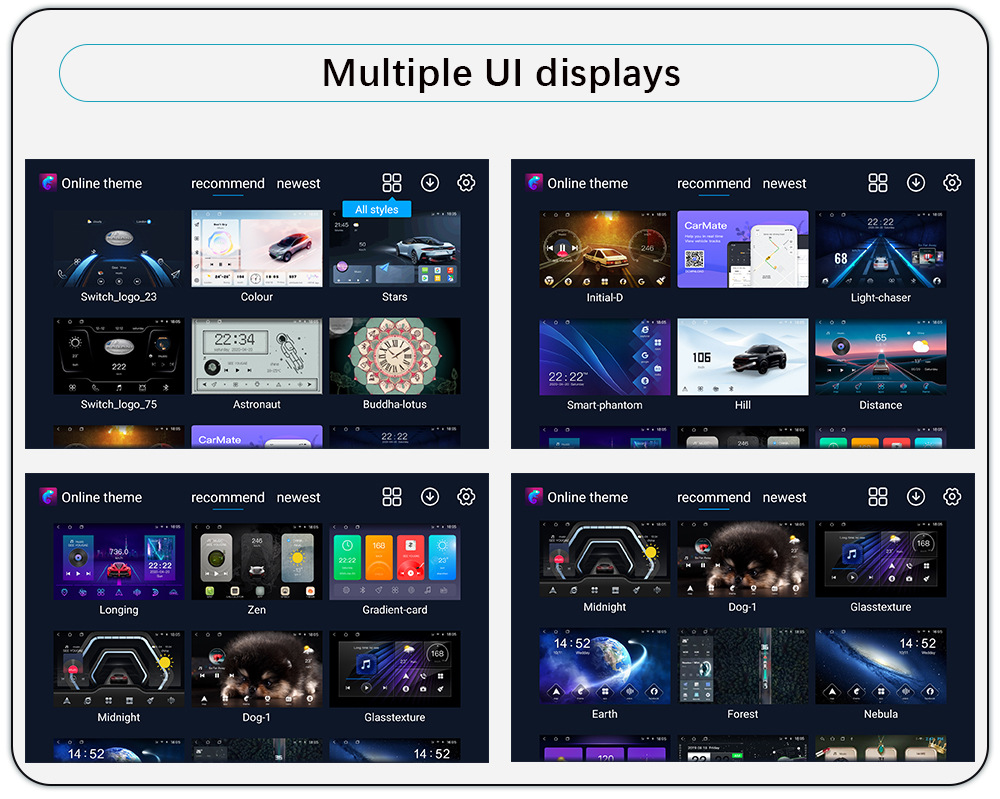Switch to the newest tab above the Colour theme

pos(298,184)
